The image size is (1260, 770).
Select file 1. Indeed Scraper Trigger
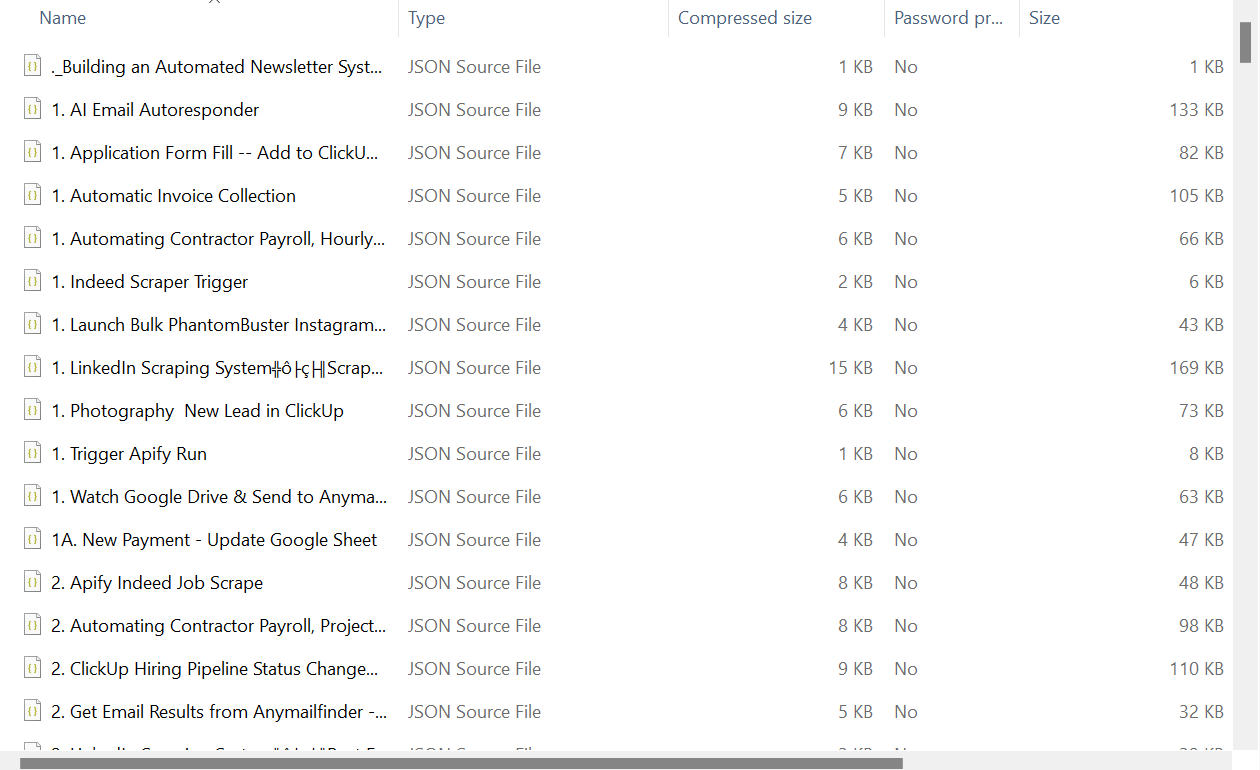tap(150, 282)
